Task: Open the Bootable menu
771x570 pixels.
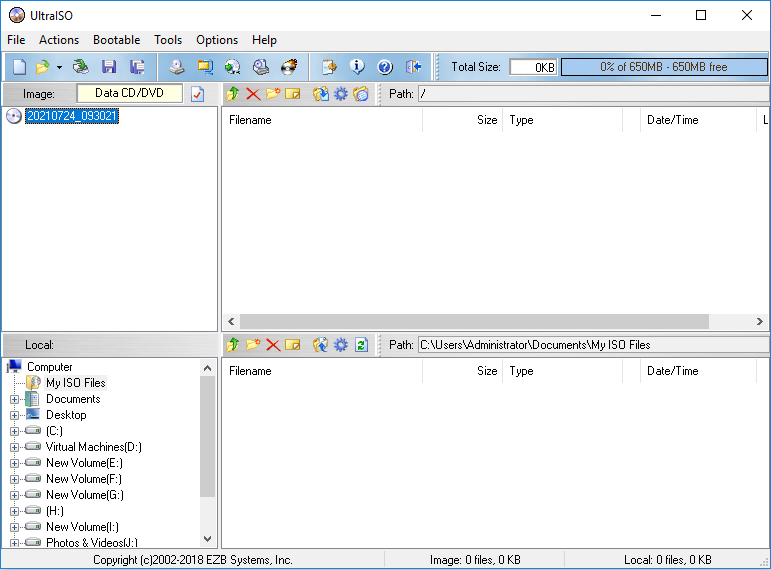Action: (117, 40)
